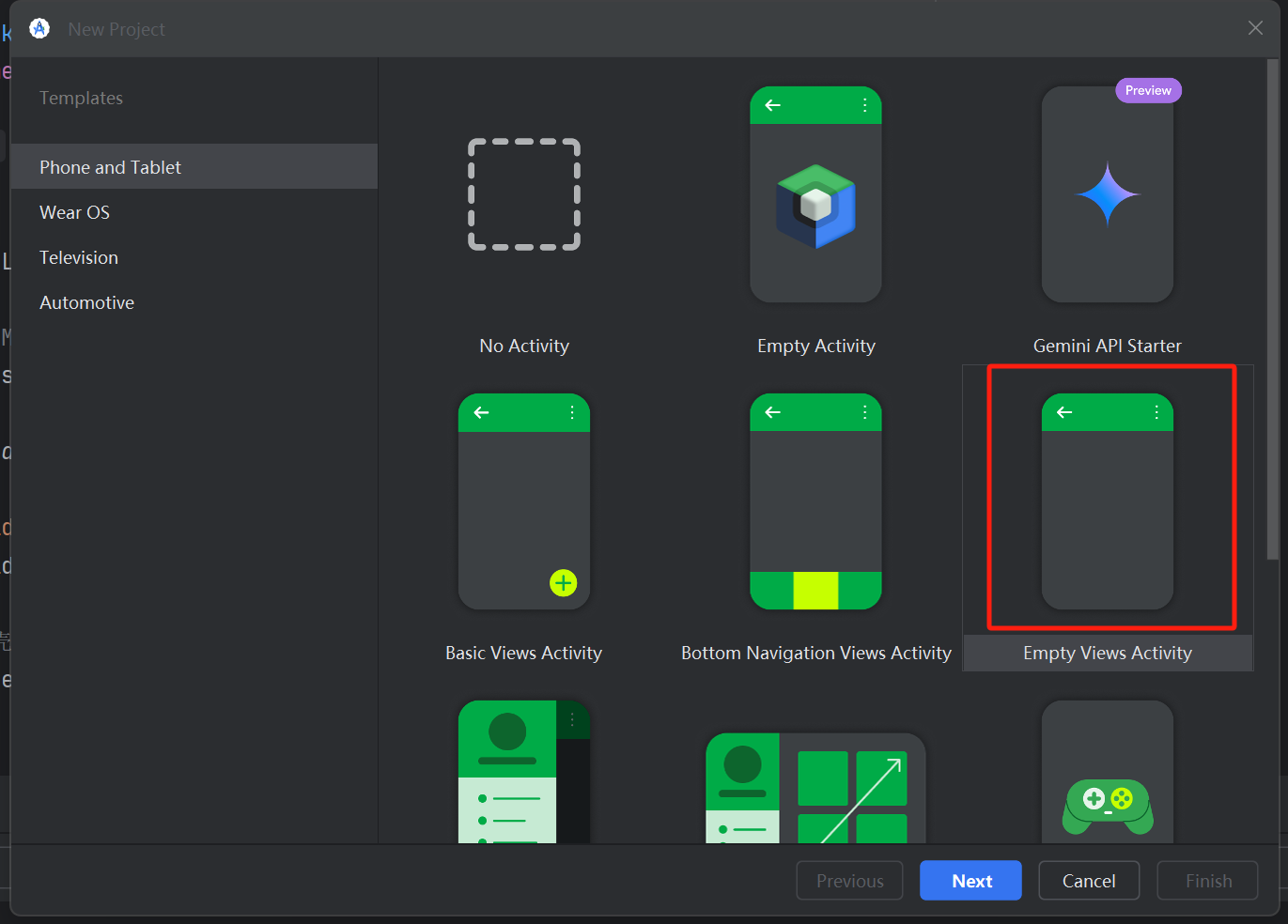
Task: Pick the Gemini API Starter template
Action: [1108, 194]
